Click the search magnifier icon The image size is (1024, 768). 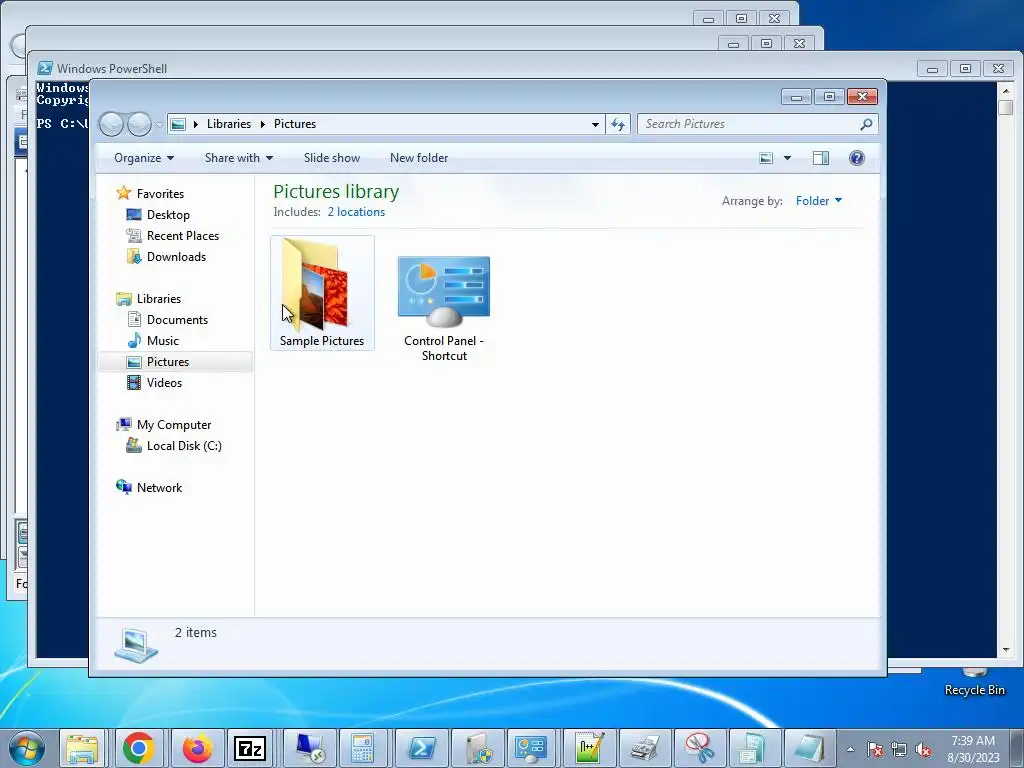[x=866, y=124]
